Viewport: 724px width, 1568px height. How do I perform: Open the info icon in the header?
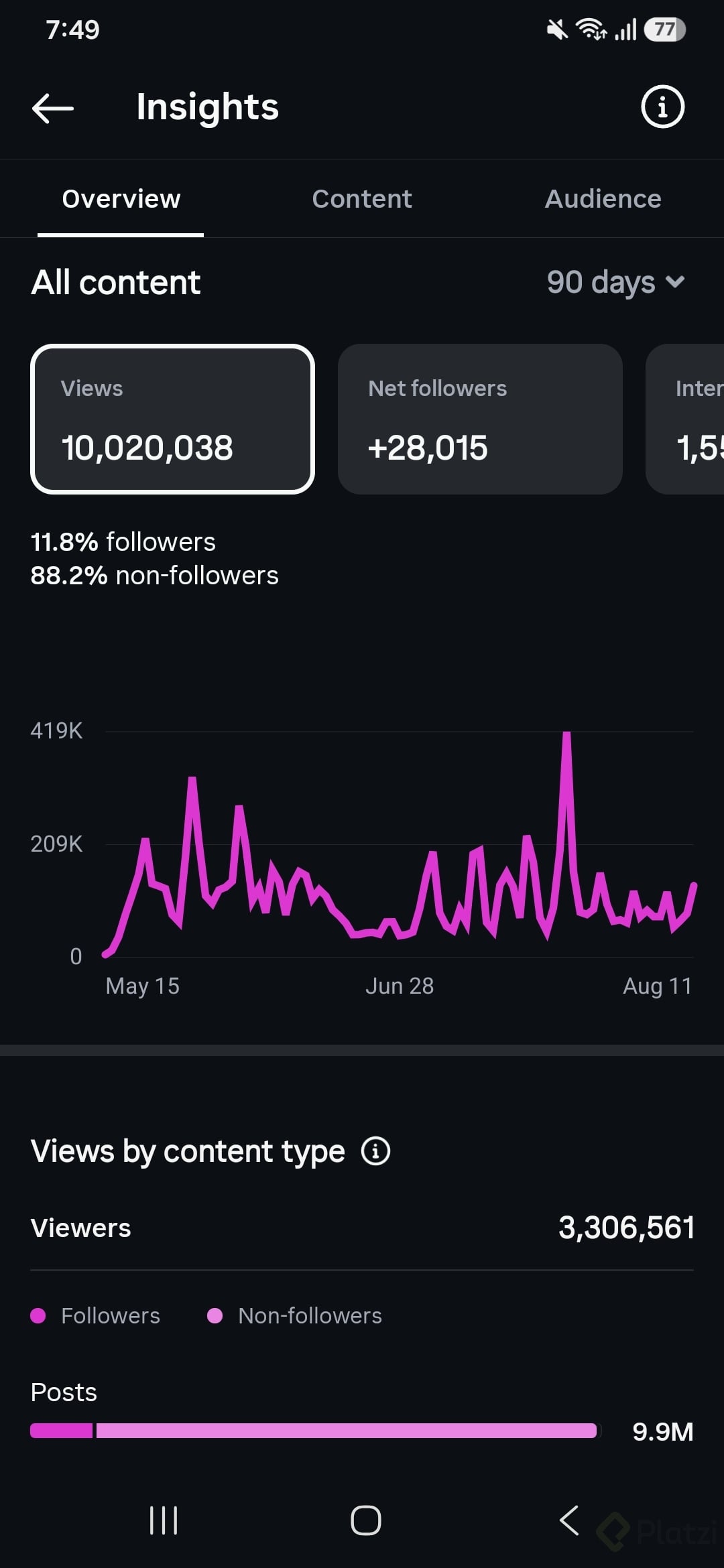point(662,107)
